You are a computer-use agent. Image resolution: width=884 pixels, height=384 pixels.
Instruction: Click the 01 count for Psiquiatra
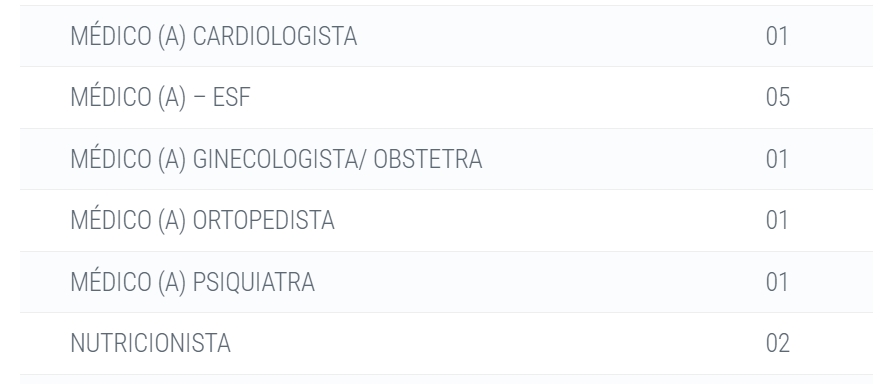777,282
